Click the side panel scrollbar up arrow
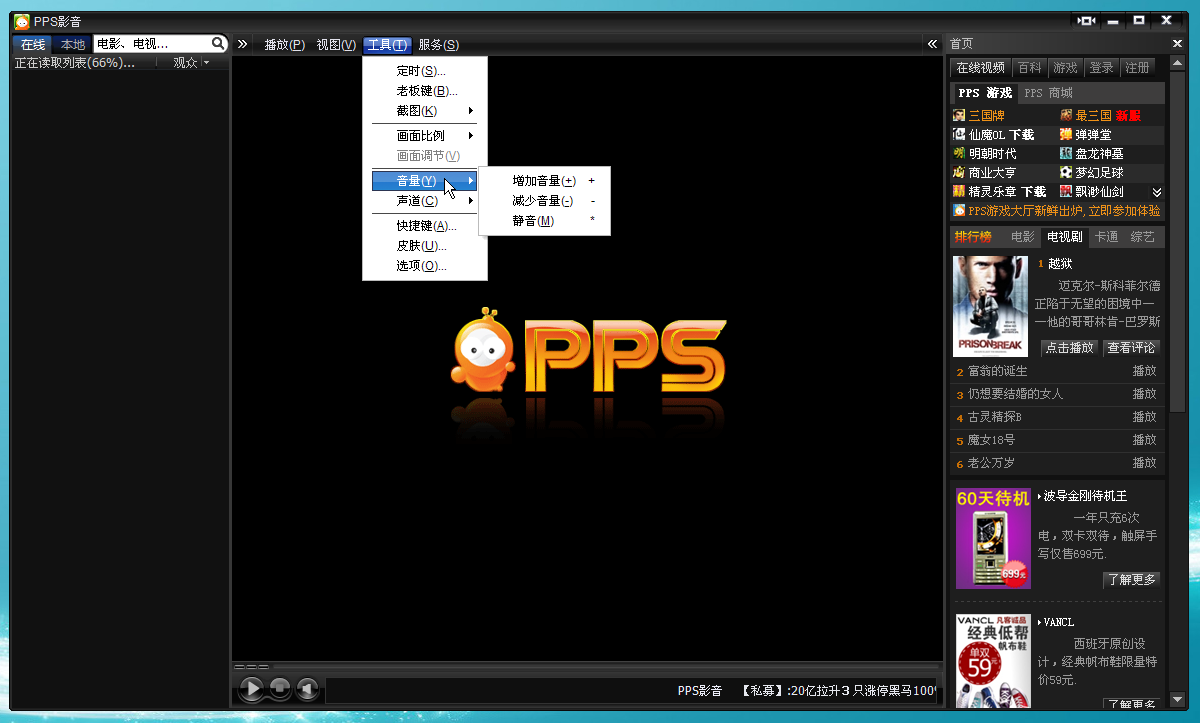Image resolution: width=1200 pixels, height=723 pixels. click(1176, 62)
